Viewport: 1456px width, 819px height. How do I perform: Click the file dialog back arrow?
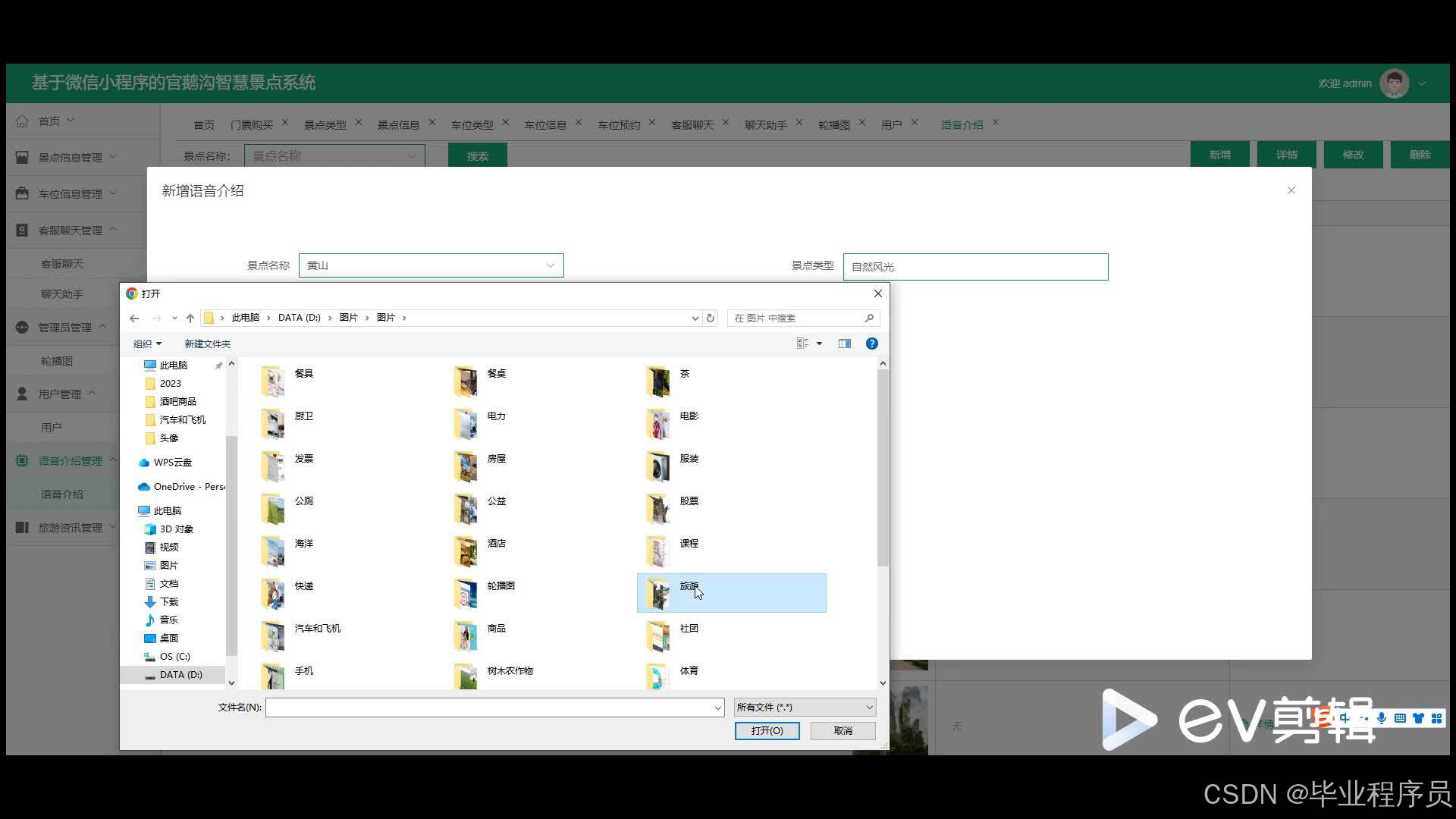134,318
